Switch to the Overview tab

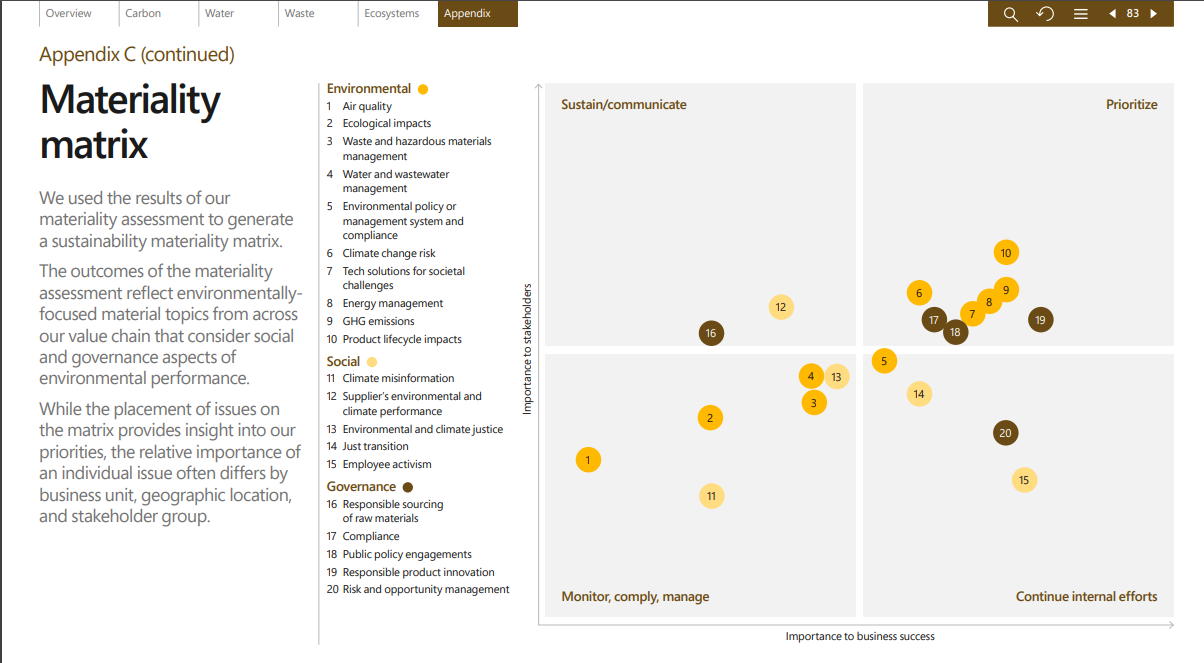[x=68, y=14]
